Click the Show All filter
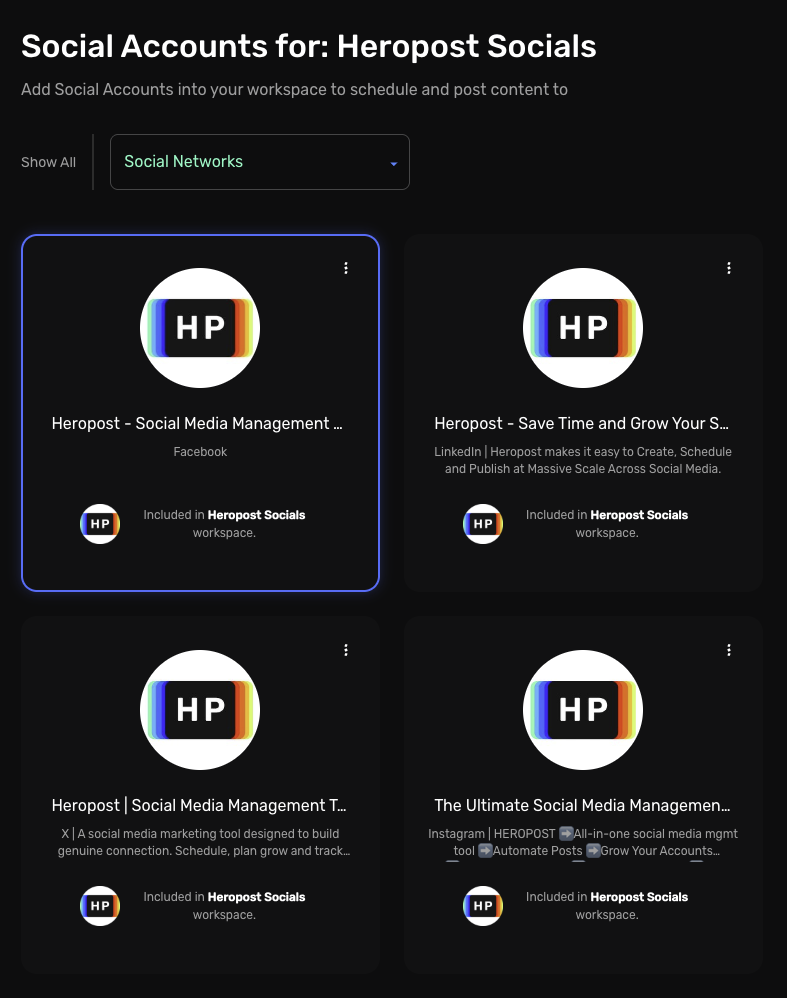The image size is (787, 998). tap(48, 162)
